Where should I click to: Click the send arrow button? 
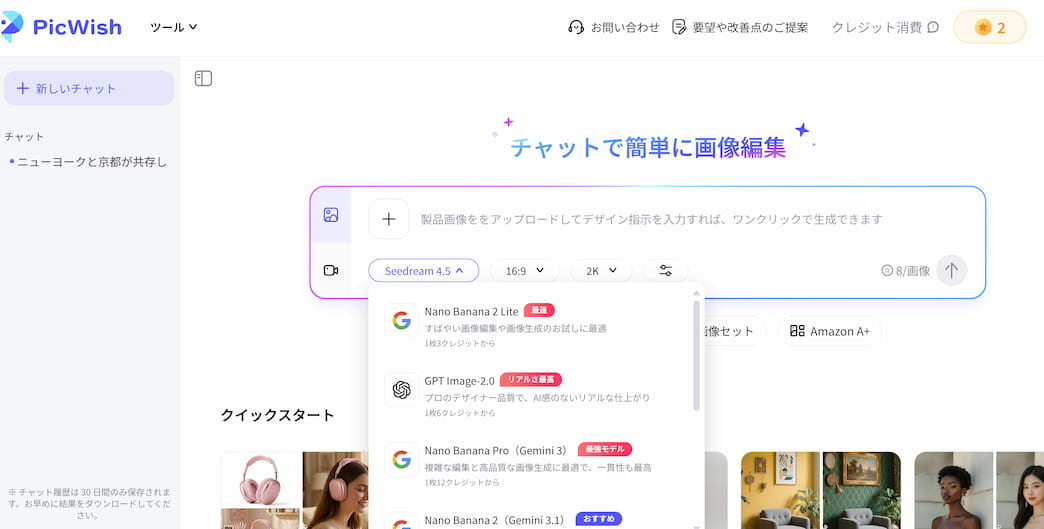click(951, 270)
